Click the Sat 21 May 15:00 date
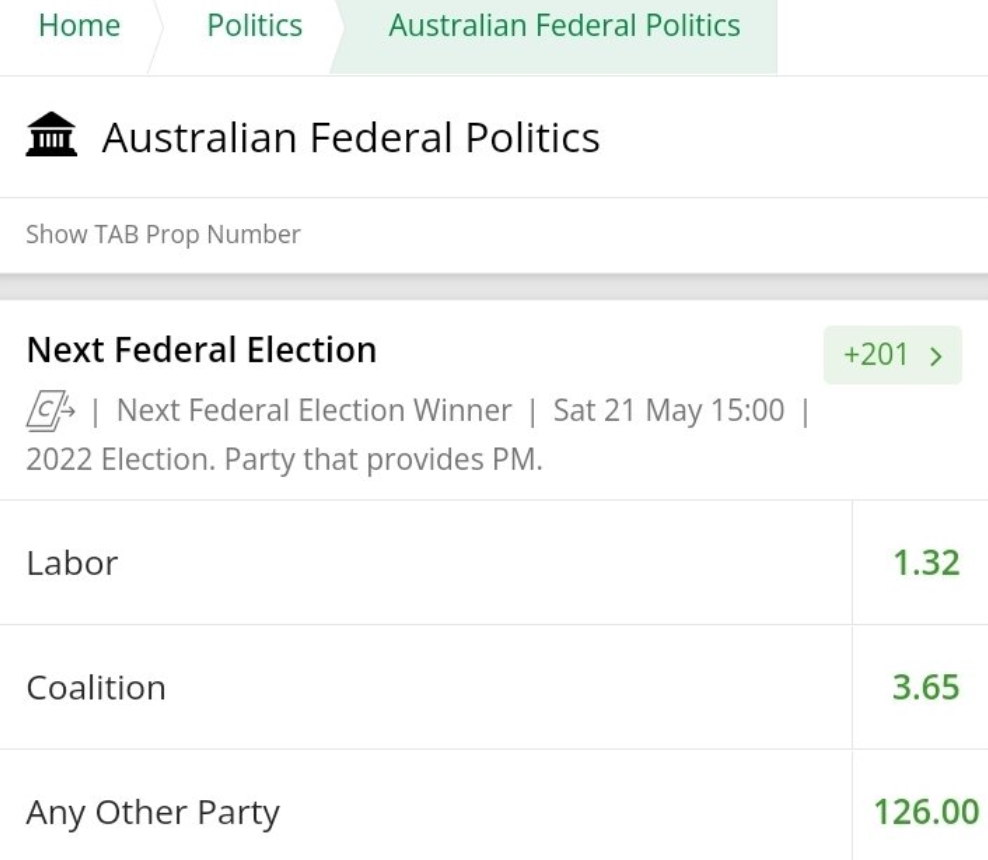 pos(669,410)
